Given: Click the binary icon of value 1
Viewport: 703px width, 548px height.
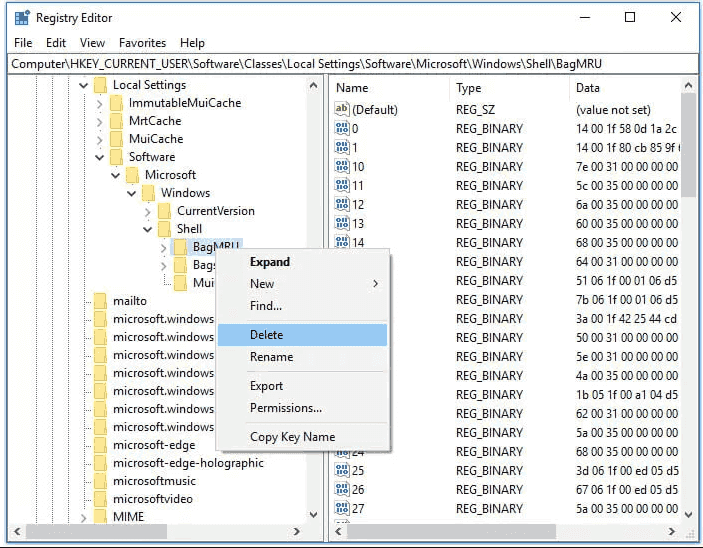Looking at the screenshot, I should pyautogui.click(x=342, y=148).
